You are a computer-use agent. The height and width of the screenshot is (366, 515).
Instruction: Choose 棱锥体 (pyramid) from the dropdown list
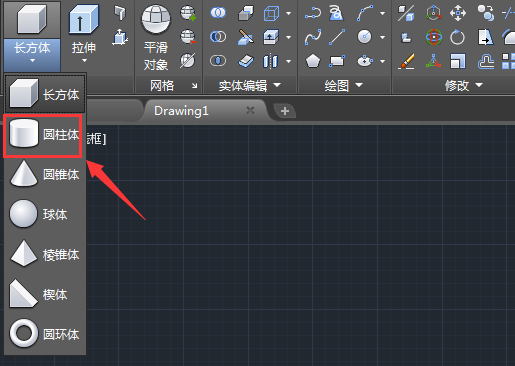pos(45,254)
